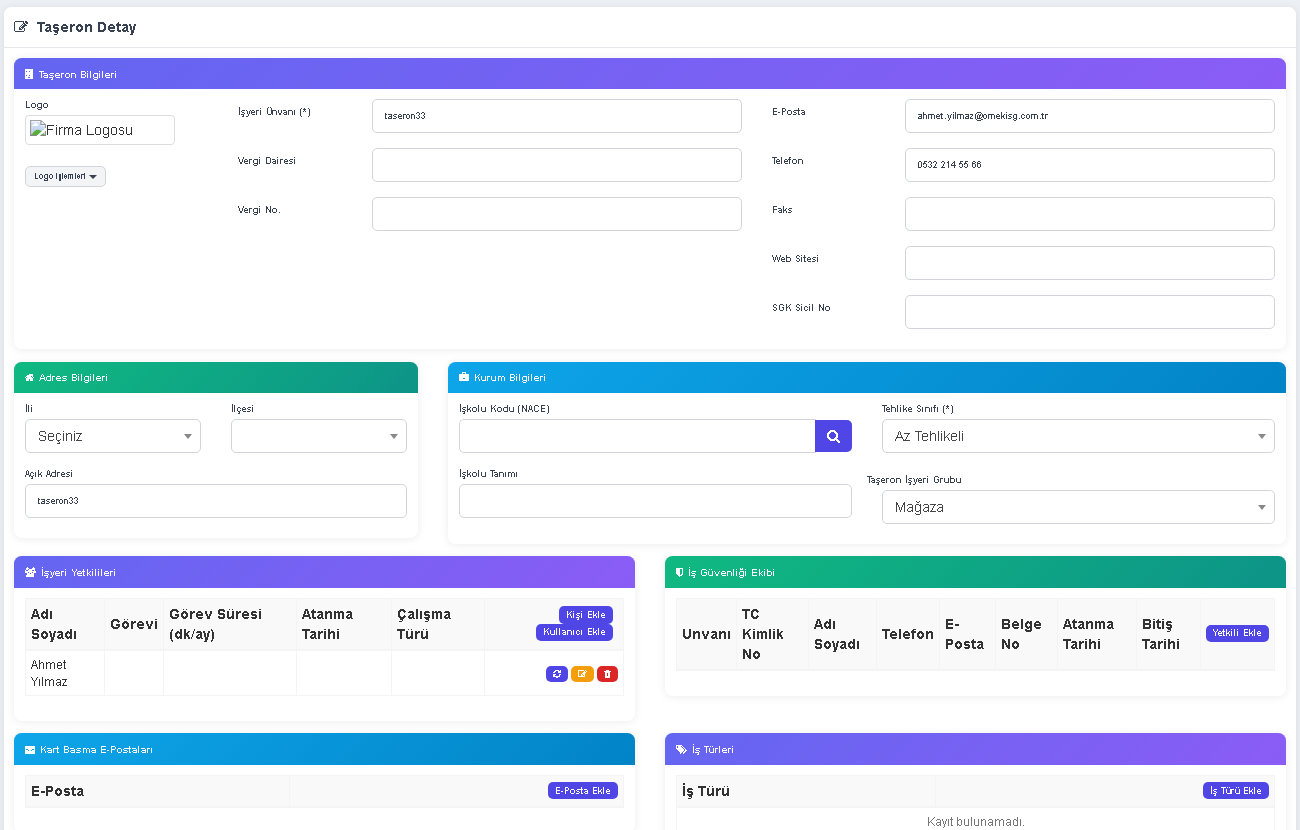Click the refresh icon for Ahmet Yılmaz

coord(557,674)
